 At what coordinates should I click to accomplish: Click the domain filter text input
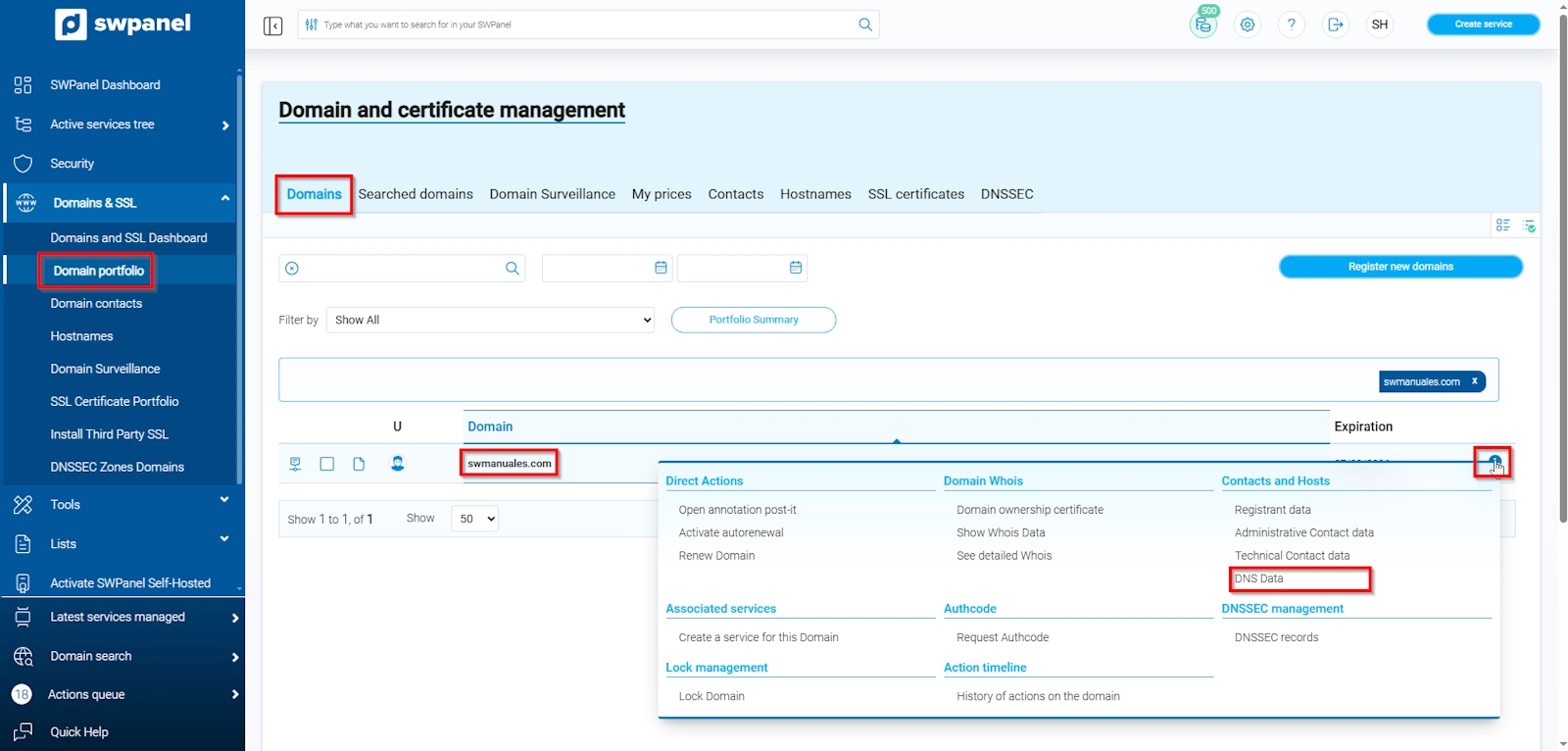(x=402, y=269)
